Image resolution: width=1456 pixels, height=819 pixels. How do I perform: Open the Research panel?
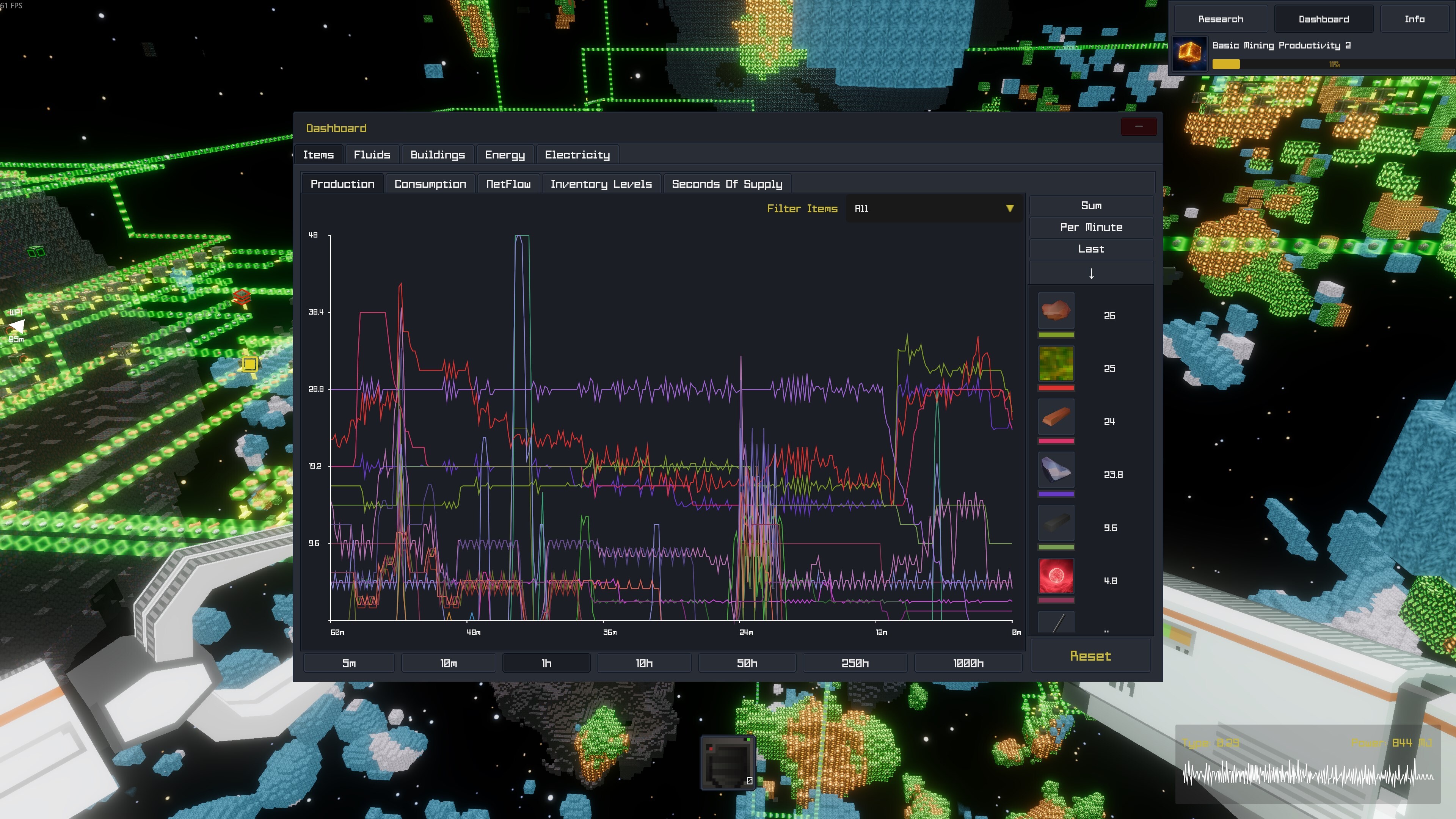point(1221,19)
